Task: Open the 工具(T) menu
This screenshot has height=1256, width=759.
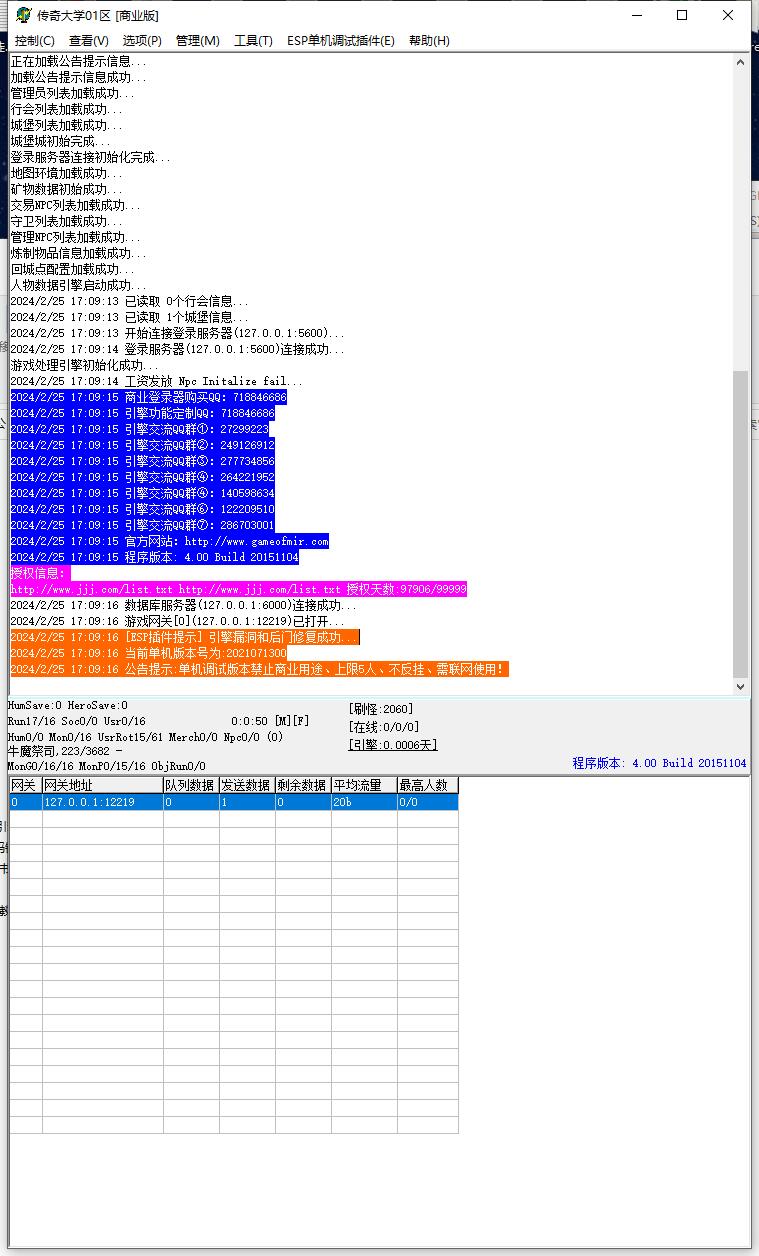Action: point(253,40)
